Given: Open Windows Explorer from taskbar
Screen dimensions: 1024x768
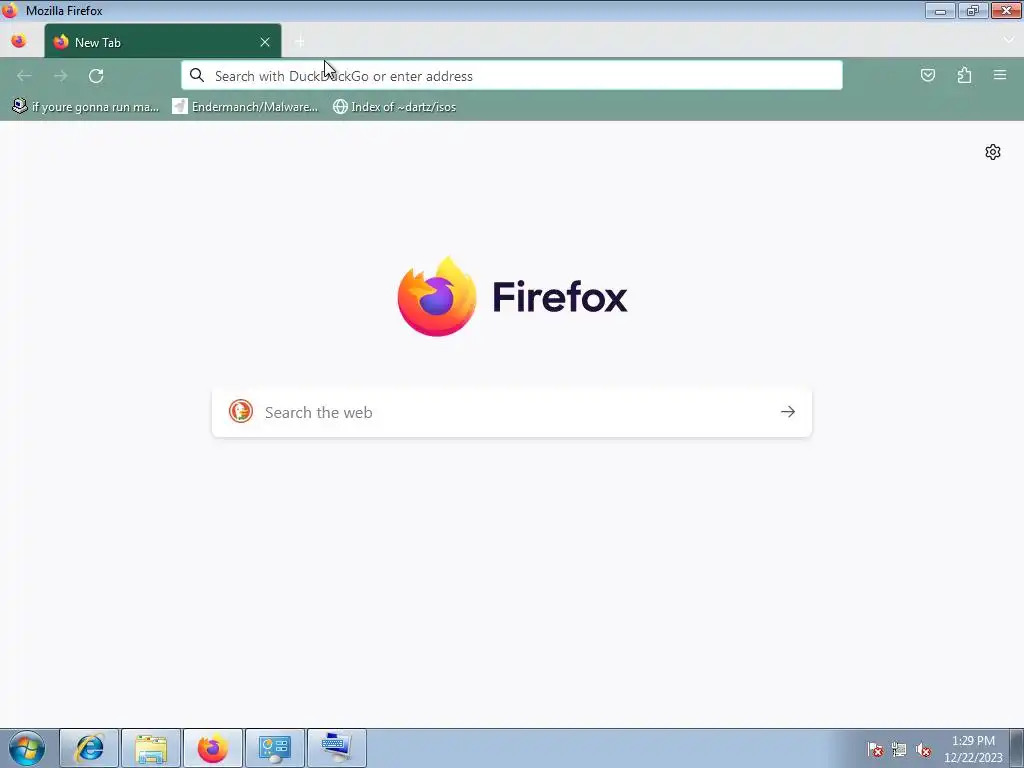Looking at the screenshot, I should click(x=151, y=748).
